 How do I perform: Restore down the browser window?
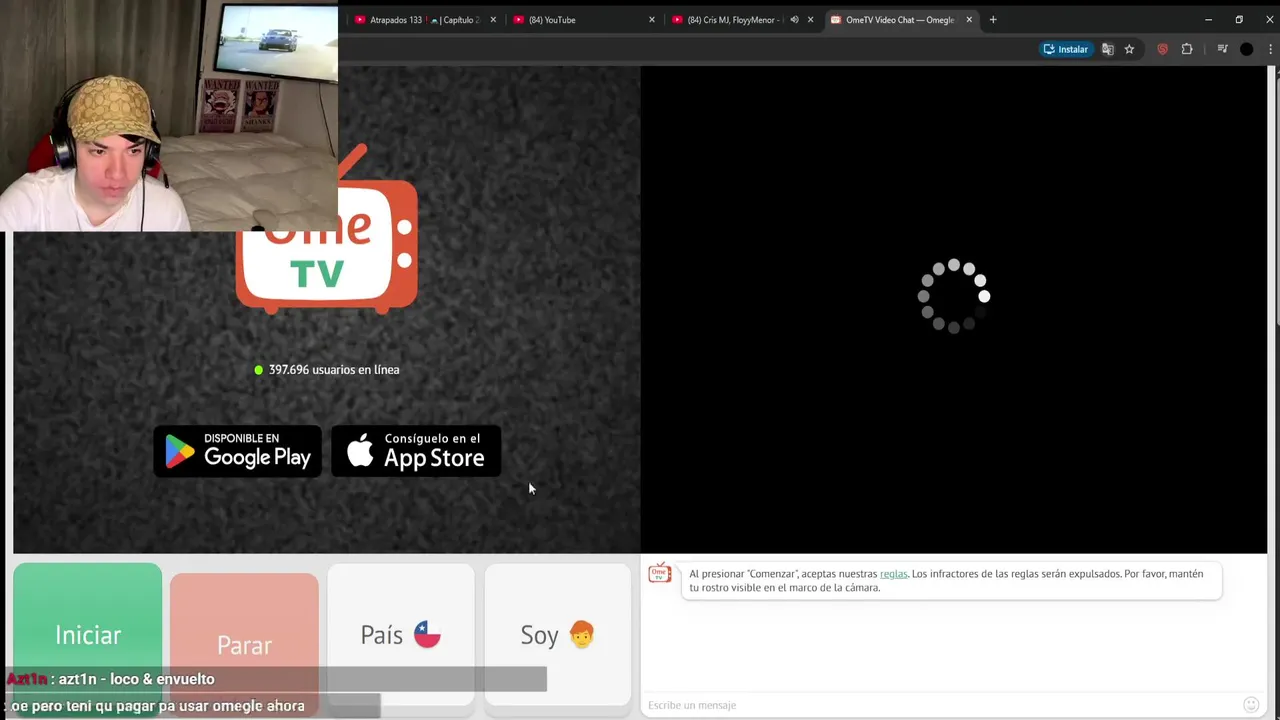[1239, 20]
